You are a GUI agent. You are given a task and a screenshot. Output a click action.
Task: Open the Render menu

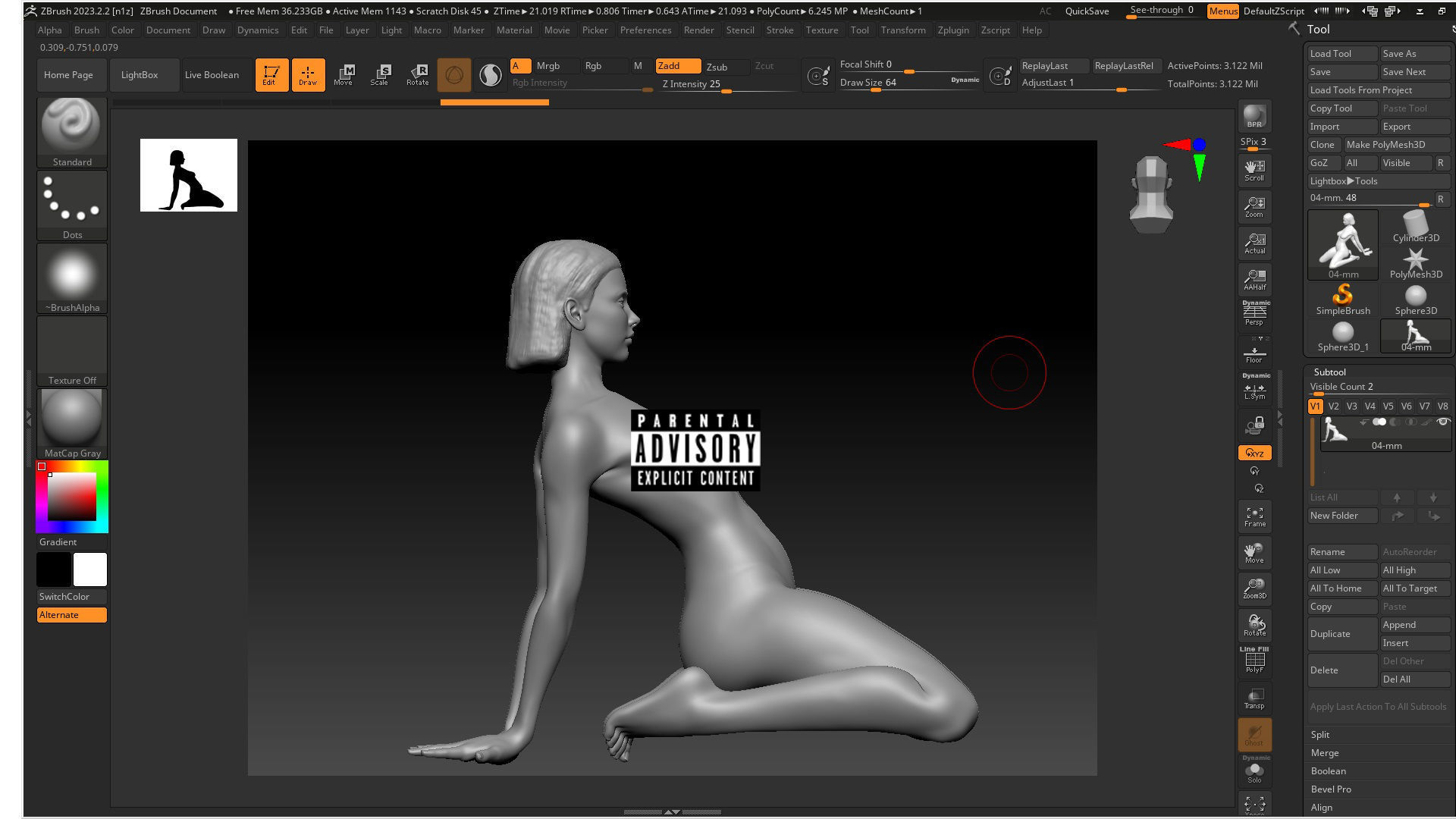coord(698,30)
